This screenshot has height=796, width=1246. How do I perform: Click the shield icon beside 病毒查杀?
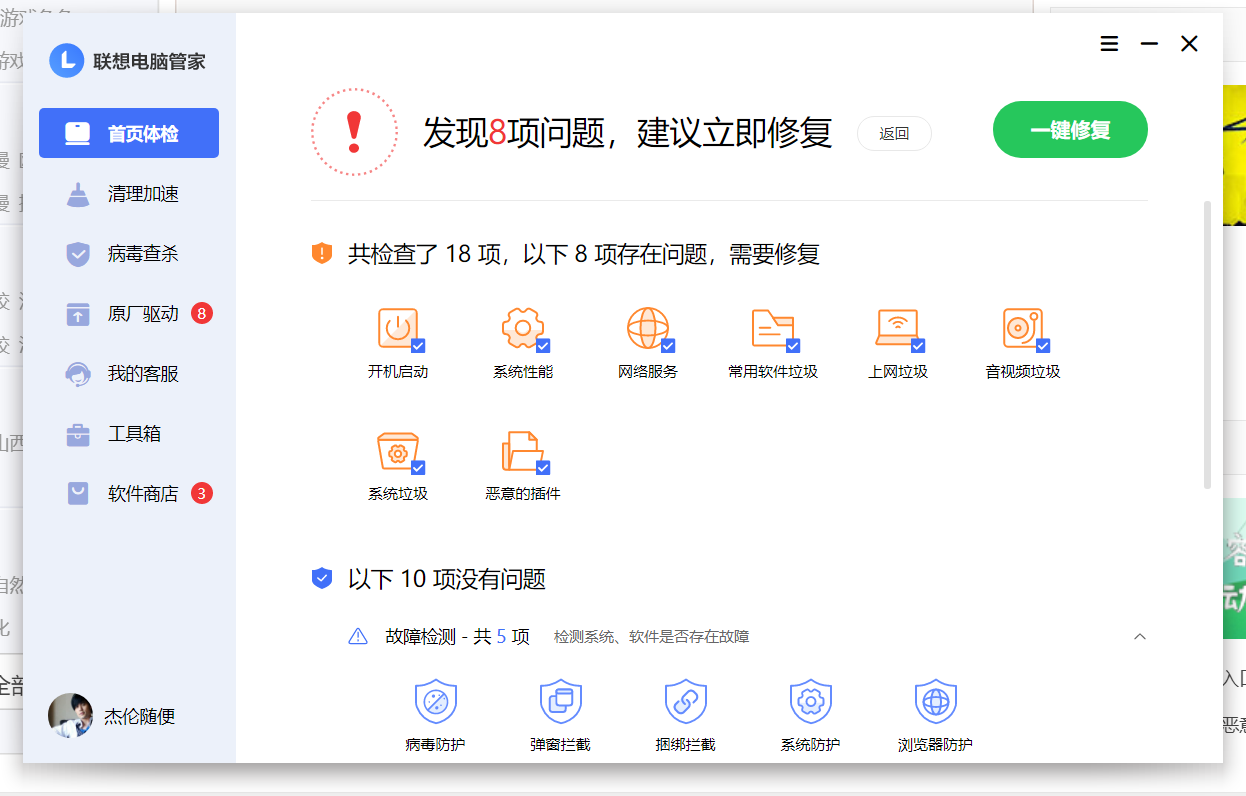coord(78,254)
